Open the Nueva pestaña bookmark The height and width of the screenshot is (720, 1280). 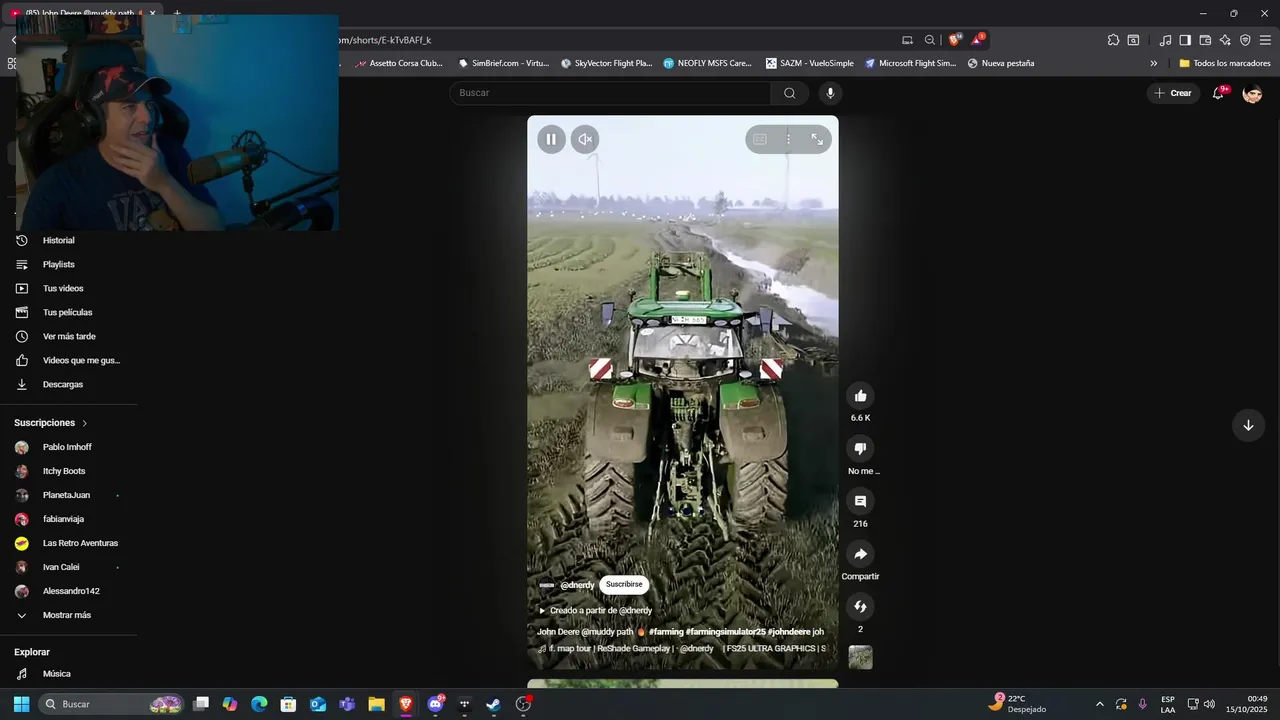pos(1001,63)
